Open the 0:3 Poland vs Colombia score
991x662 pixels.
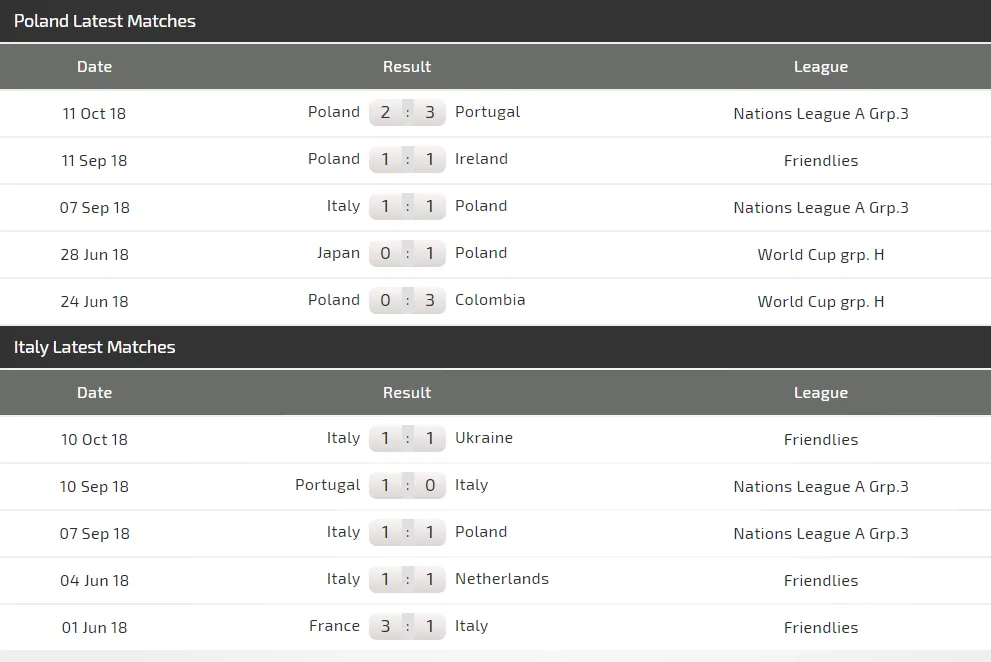click(x=407, y=300)
